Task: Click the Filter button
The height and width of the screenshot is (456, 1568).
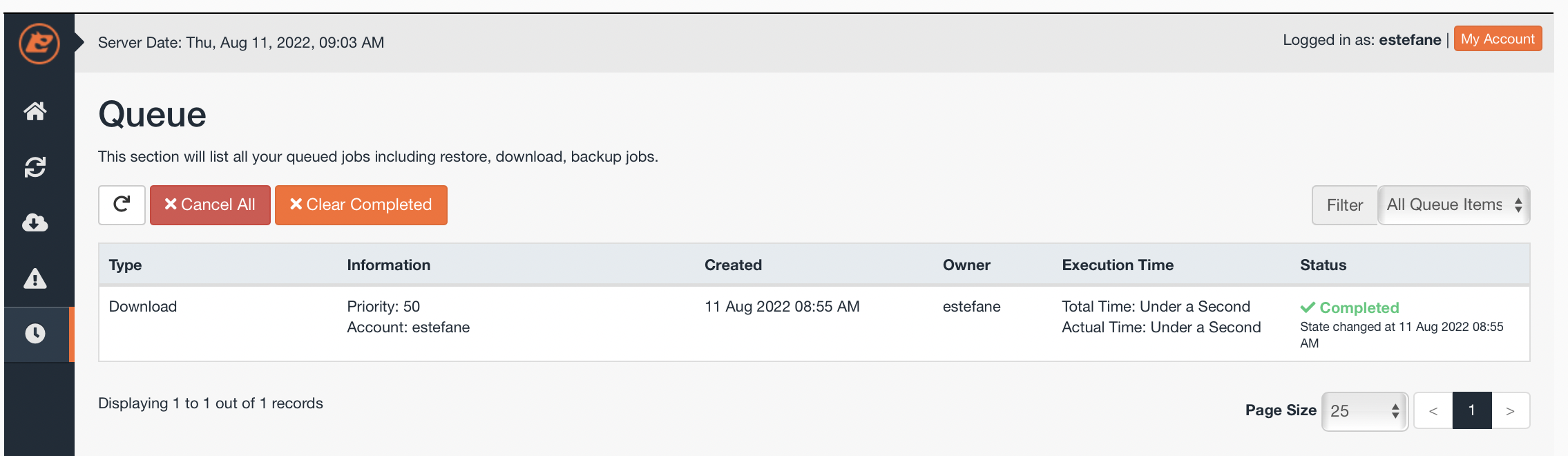Action: pyautogui.click(x=1344, y=205)
